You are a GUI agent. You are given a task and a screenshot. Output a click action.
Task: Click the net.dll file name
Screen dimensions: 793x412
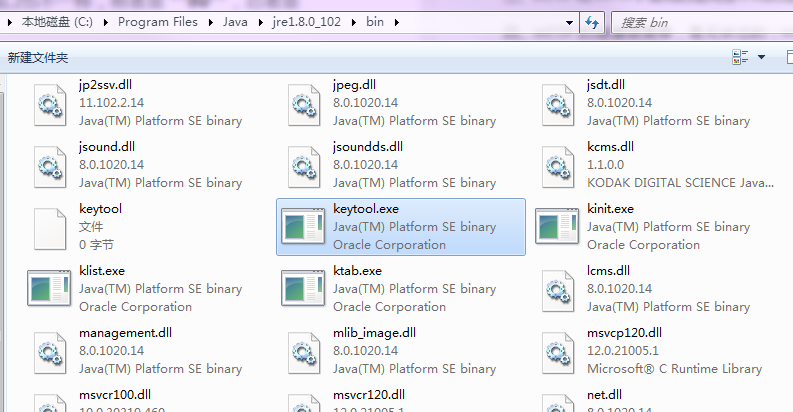(604, 395)
